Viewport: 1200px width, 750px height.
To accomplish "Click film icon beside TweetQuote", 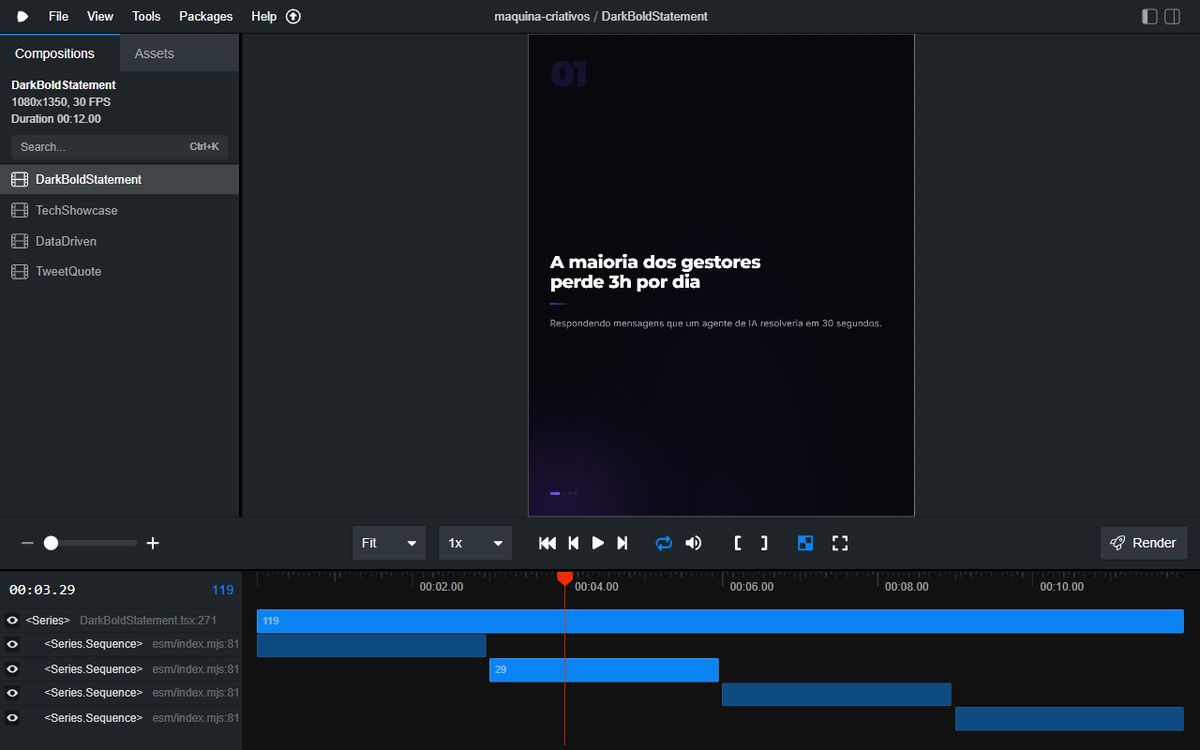I will tap(19, 271).
